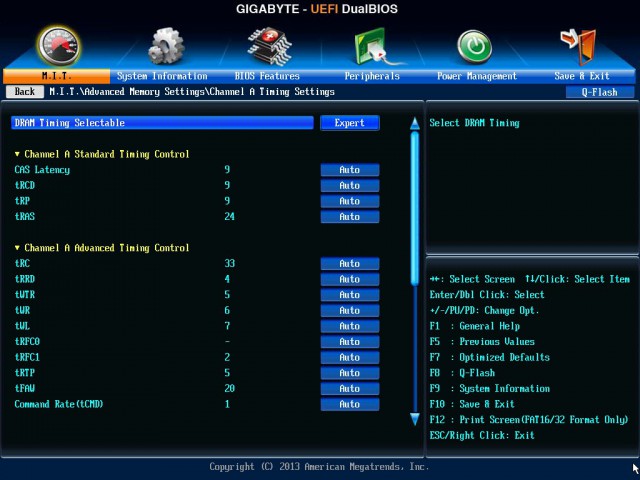640x480 pixels.
Task: Select the tRCD row label
Action: (x=25, y=185)
